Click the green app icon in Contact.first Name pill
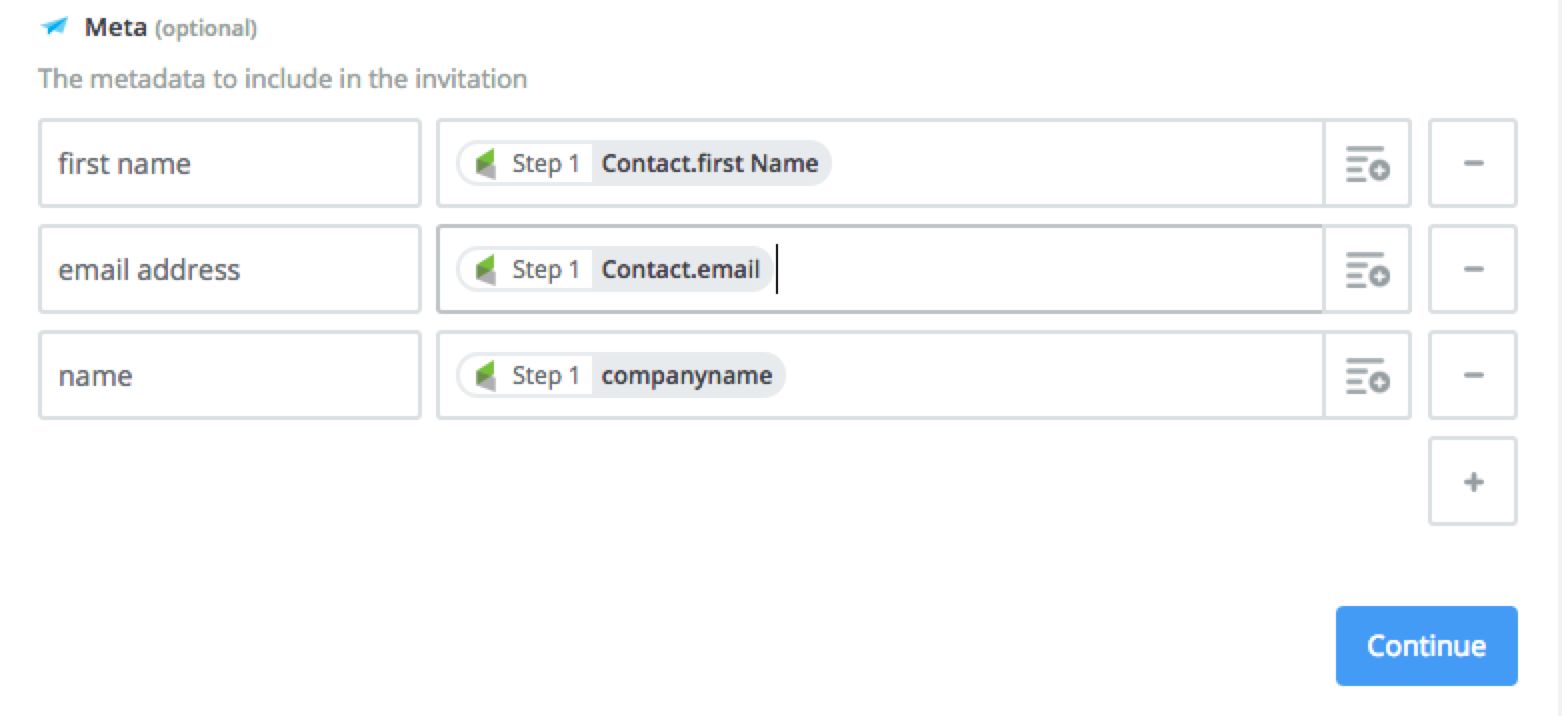1562x716 pixels. coord(486,163)
